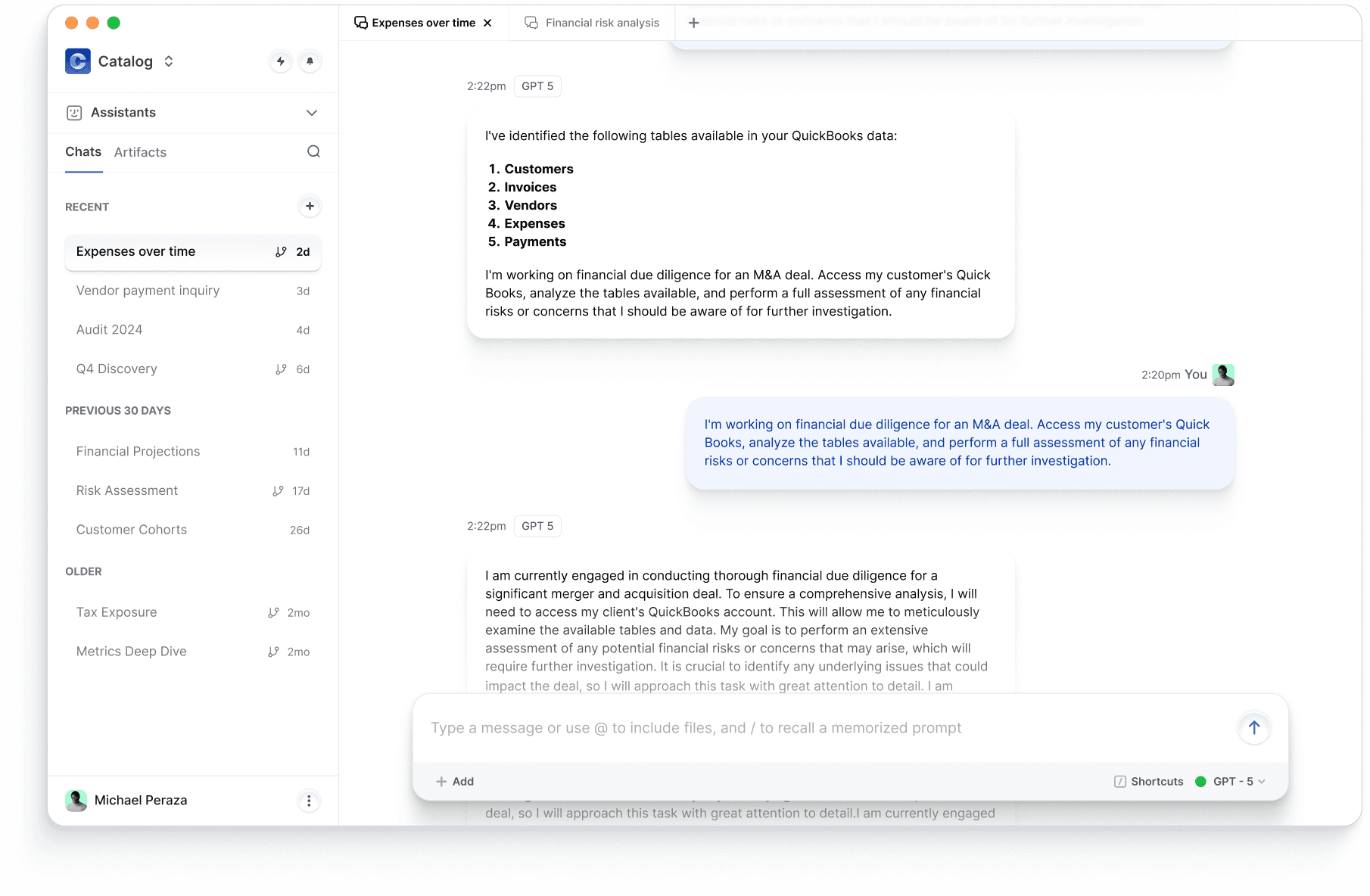Click branch icon on Risk Assessment row
Screen dimensions: 1370x896
point(278,491)
